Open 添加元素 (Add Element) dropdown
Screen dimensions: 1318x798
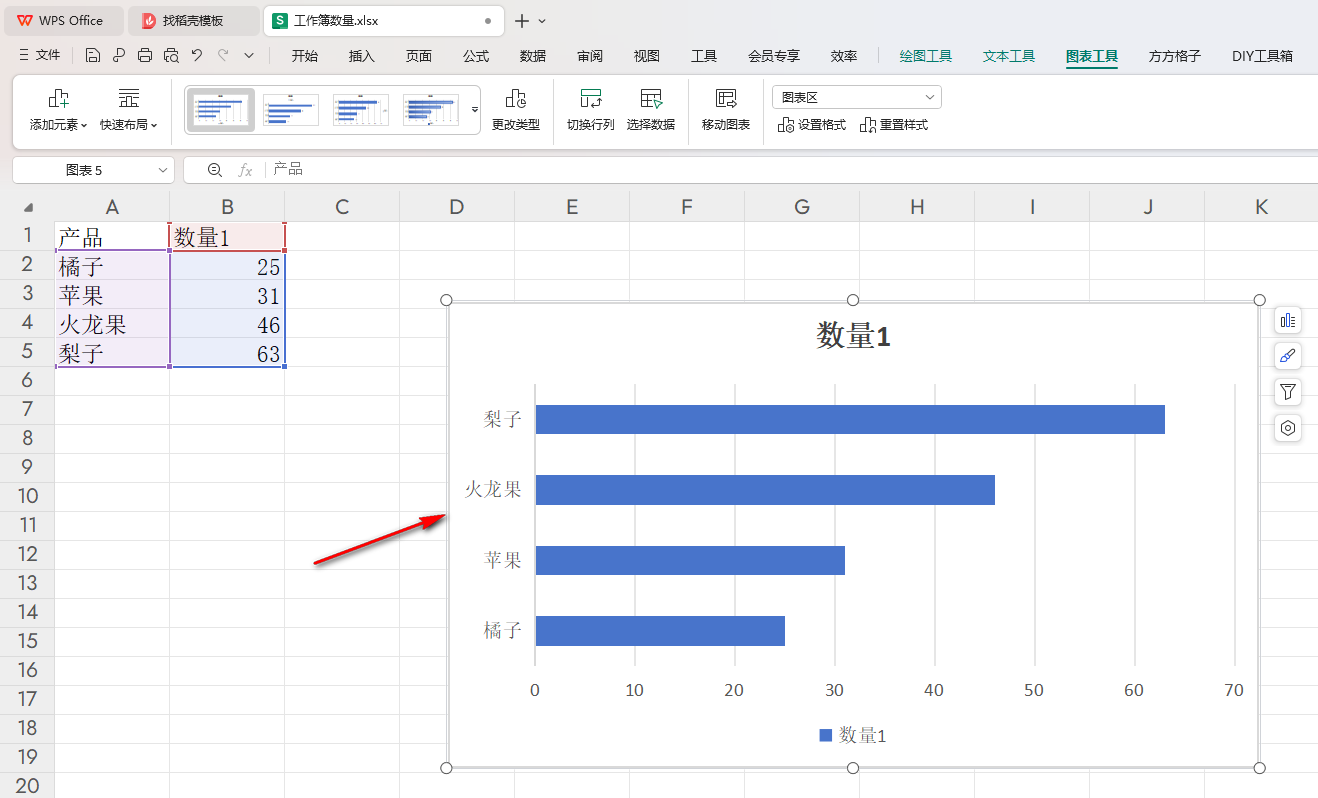(58, 110)
